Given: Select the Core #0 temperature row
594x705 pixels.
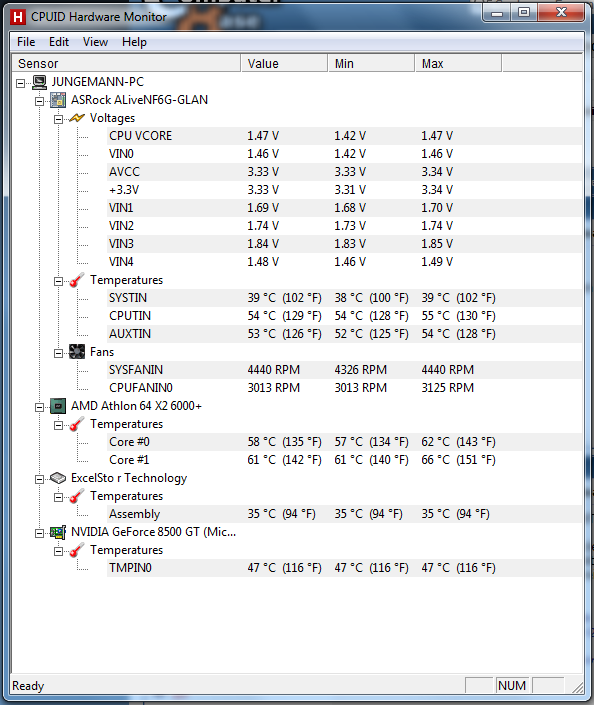Looking at the screenshot, I should point(344,442).
